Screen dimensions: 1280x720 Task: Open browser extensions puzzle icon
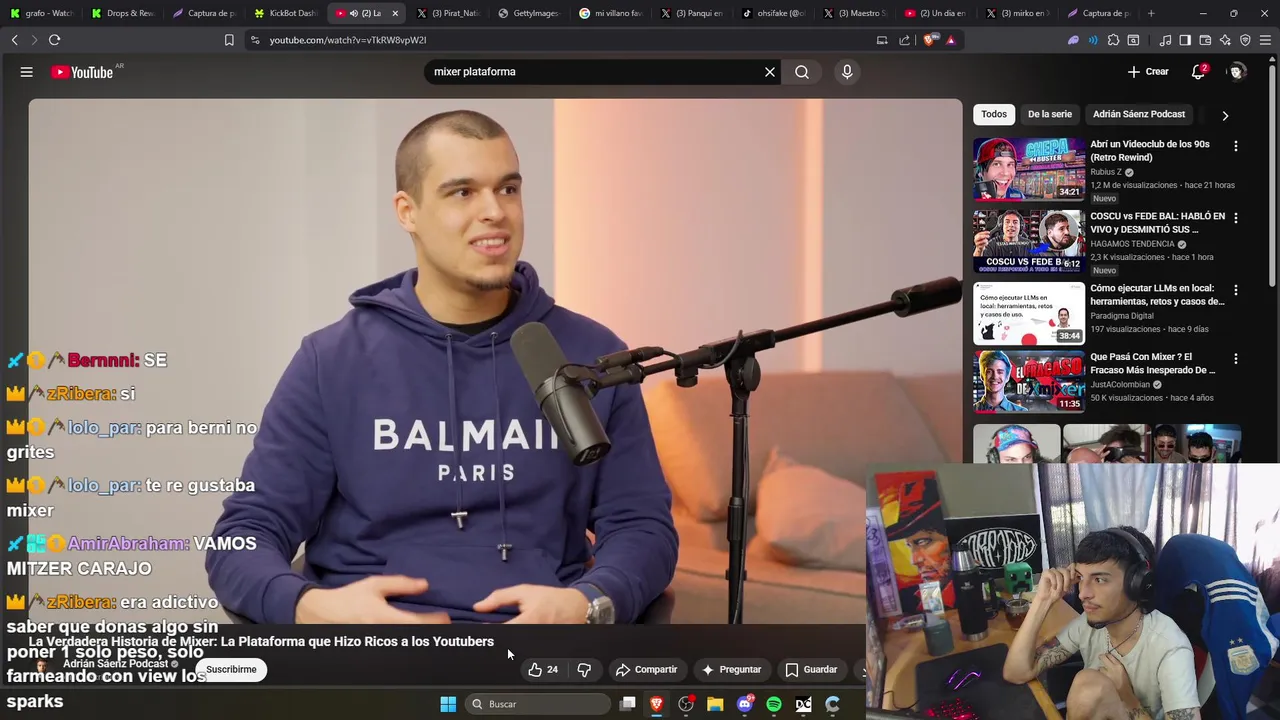pyautogui.click(x=1113, y=40)
